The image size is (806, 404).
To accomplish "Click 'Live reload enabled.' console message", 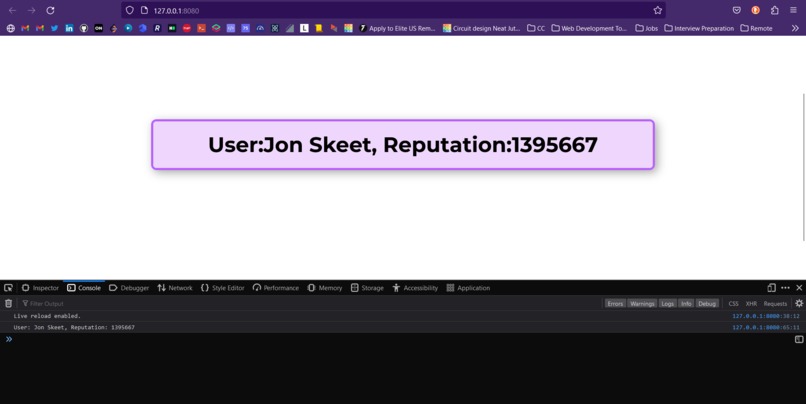I will click(x=47, y=316).
